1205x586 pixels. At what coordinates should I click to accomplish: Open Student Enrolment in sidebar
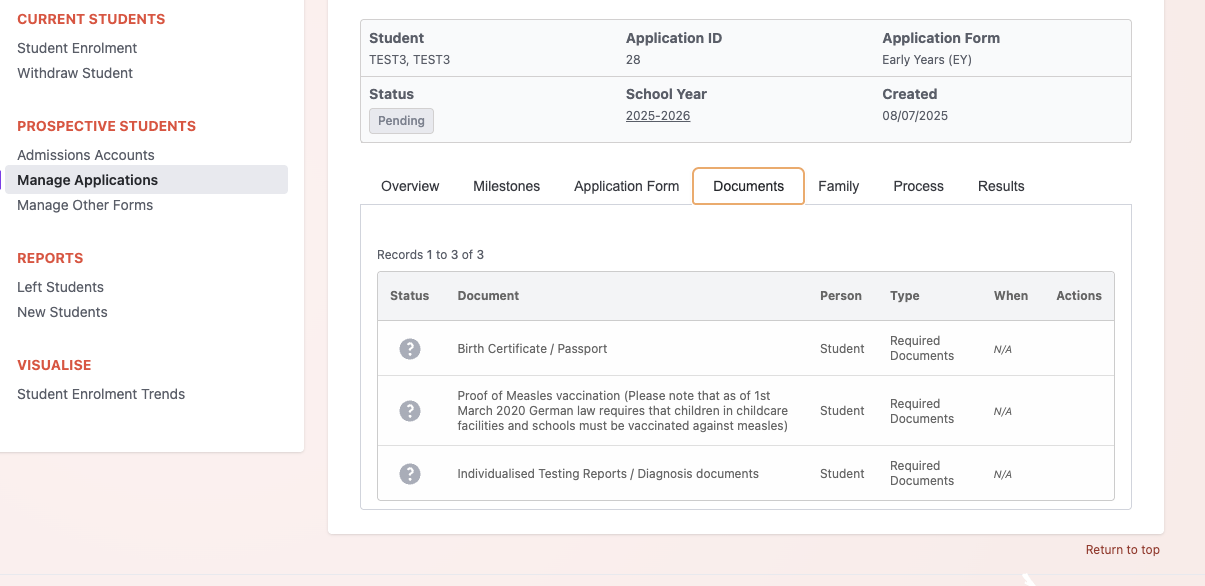tap(77, 48)
